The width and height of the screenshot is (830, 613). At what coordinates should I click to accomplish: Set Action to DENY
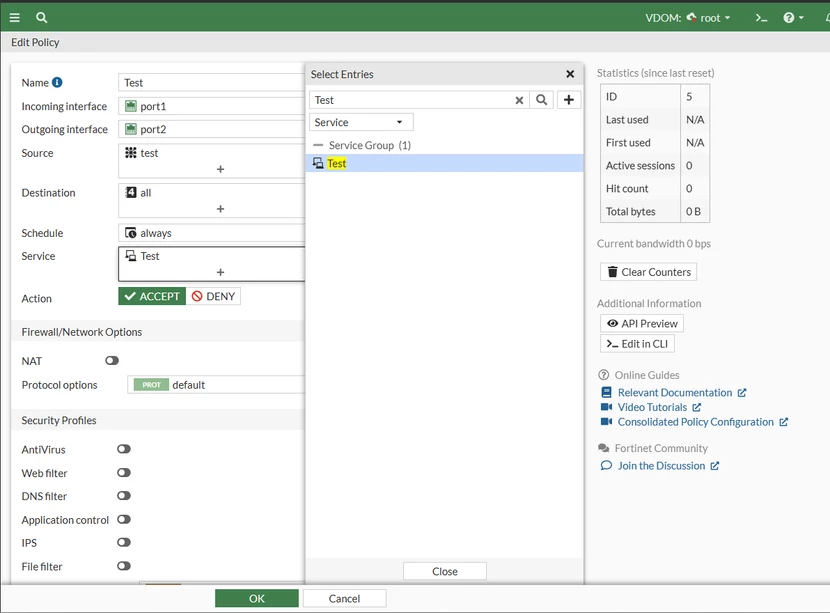(x=213, y=296)
